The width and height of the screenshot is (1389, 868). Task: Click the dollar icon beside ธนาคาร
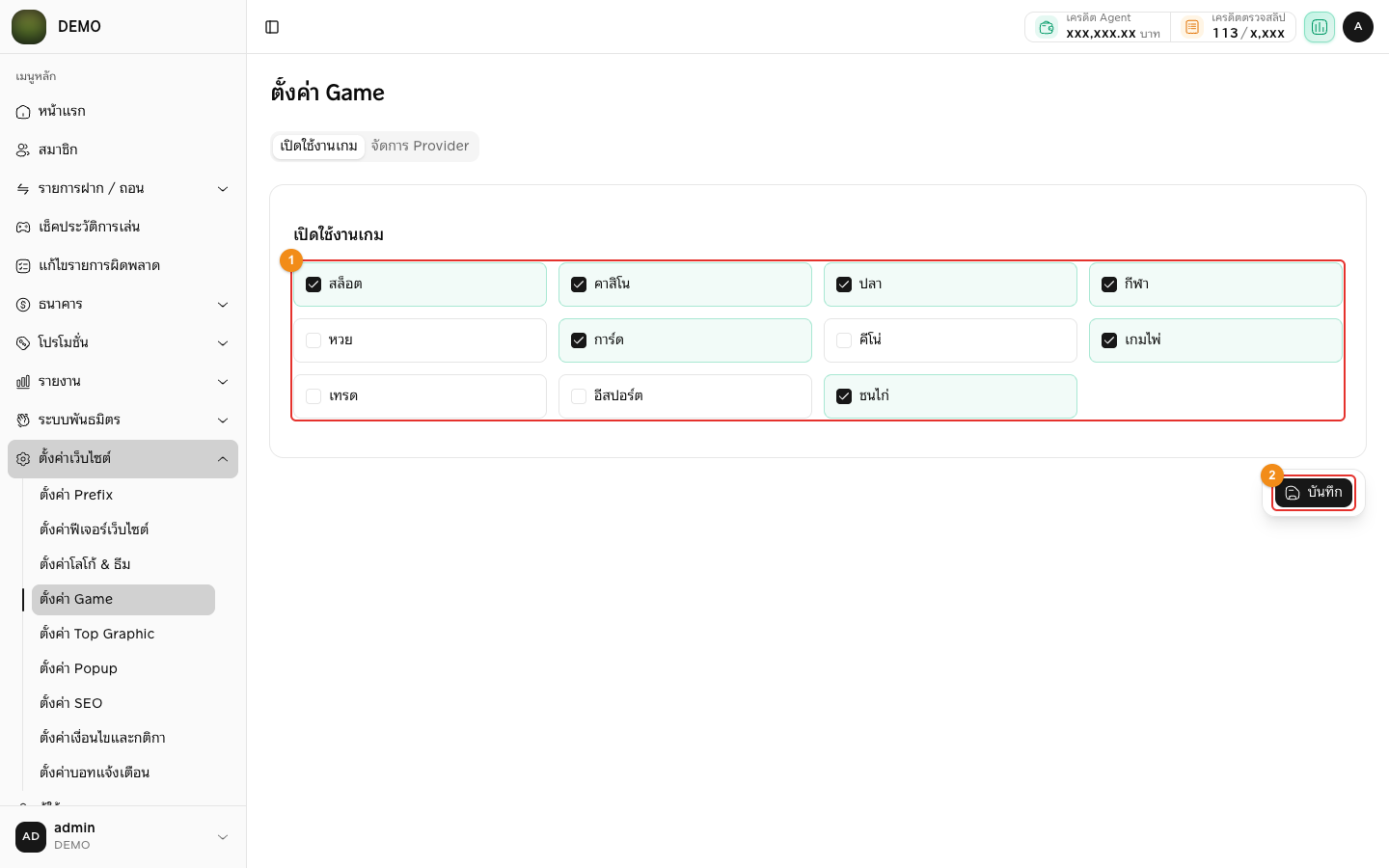23,305
